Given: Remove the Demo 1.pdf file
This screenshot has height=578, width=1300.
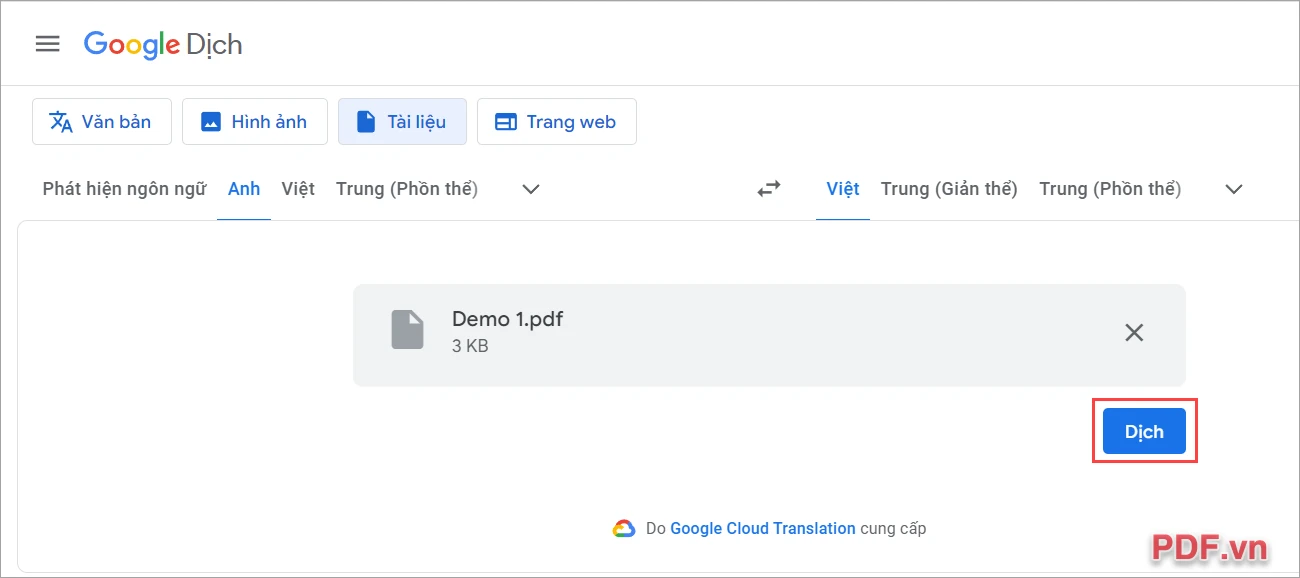Looking at the screenshot, I should tap(1134, 333).
